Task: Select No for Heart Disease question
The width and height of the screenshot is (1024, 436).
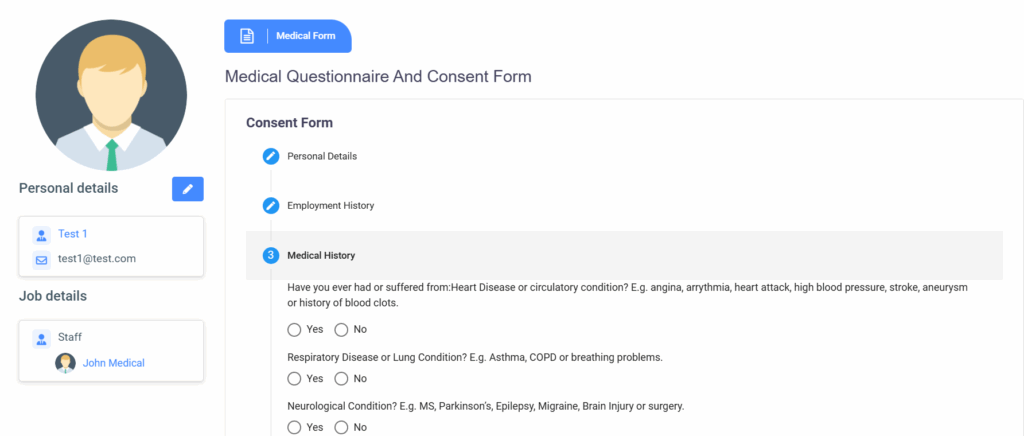Action: click(x=341, y=329)
